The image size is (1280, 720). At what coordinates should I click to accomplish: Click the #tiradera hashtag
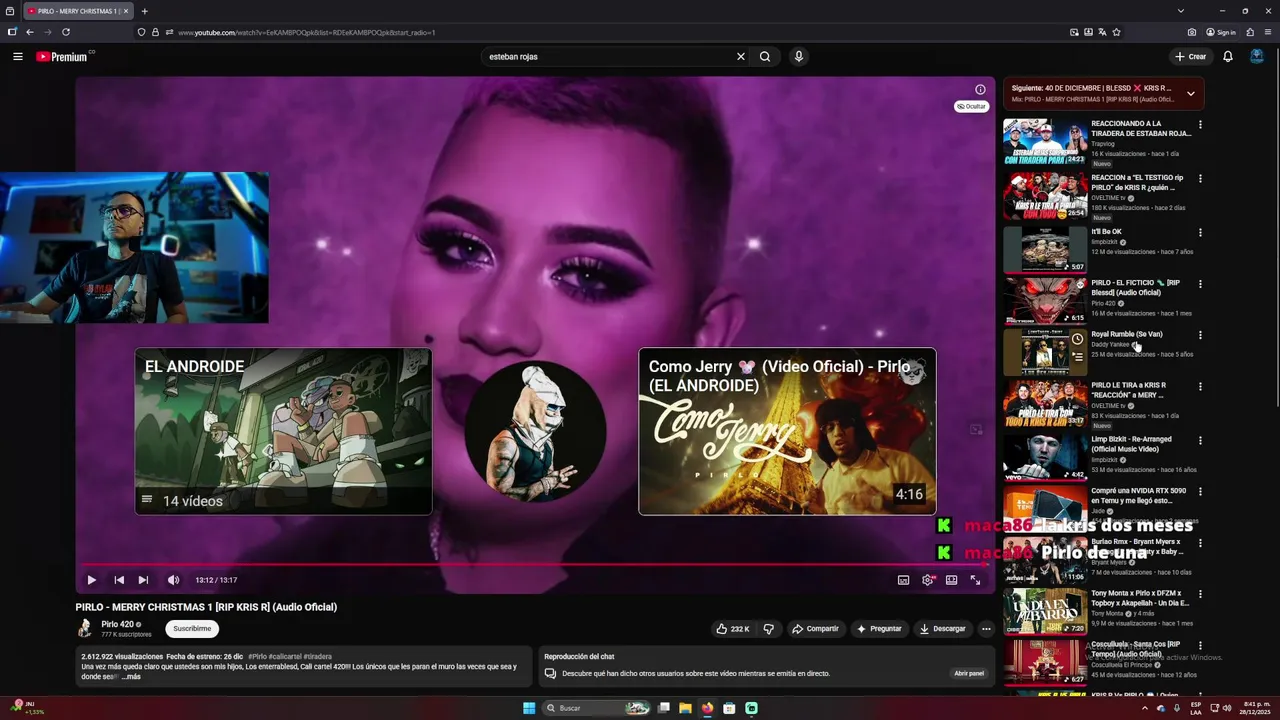317,656
